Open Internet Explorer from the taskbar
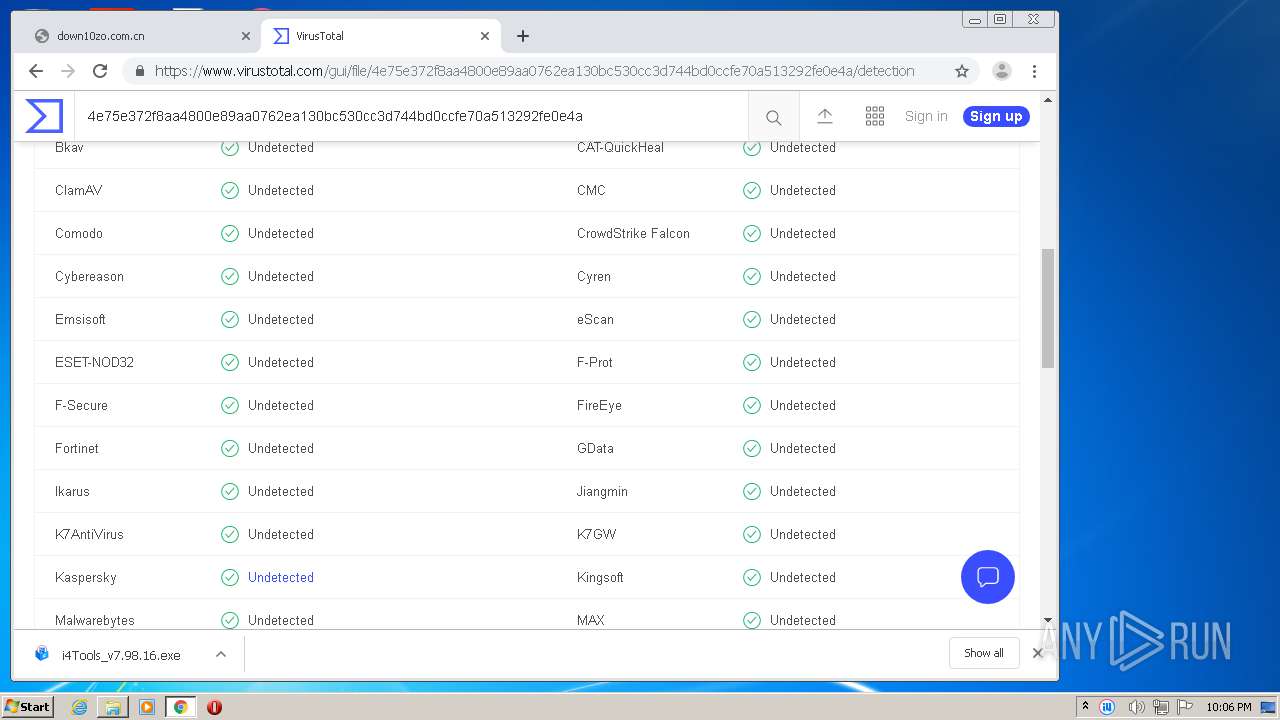Screen dimensions: 1280x720 tap(79, 707)
